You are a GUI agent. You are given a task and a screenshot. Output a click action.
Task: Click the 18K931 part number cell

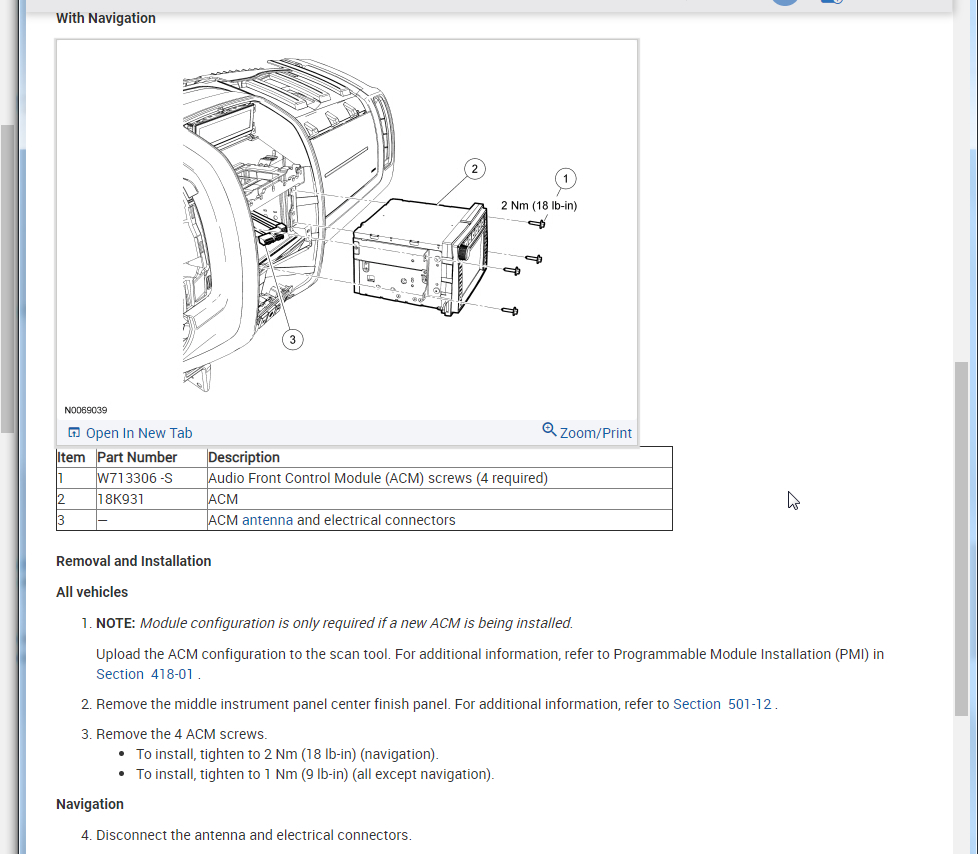[122, 499]
